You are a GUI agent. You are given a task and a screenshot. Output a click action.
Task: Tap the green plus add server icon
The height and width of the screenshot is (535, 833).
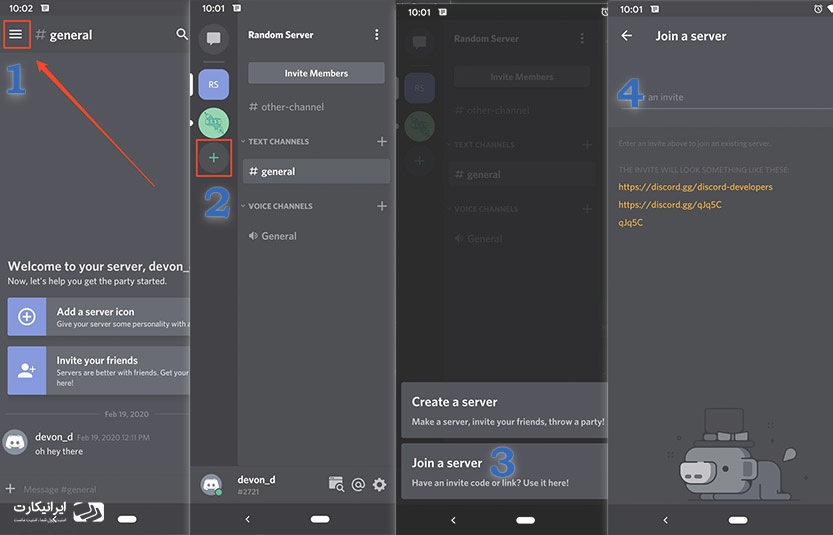pos(214,158)
